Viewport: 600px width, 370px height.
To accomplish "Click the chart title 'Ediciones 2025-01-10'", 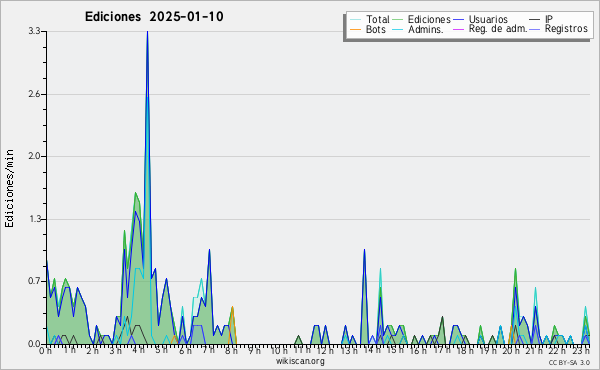I will [x=154, y=17].
